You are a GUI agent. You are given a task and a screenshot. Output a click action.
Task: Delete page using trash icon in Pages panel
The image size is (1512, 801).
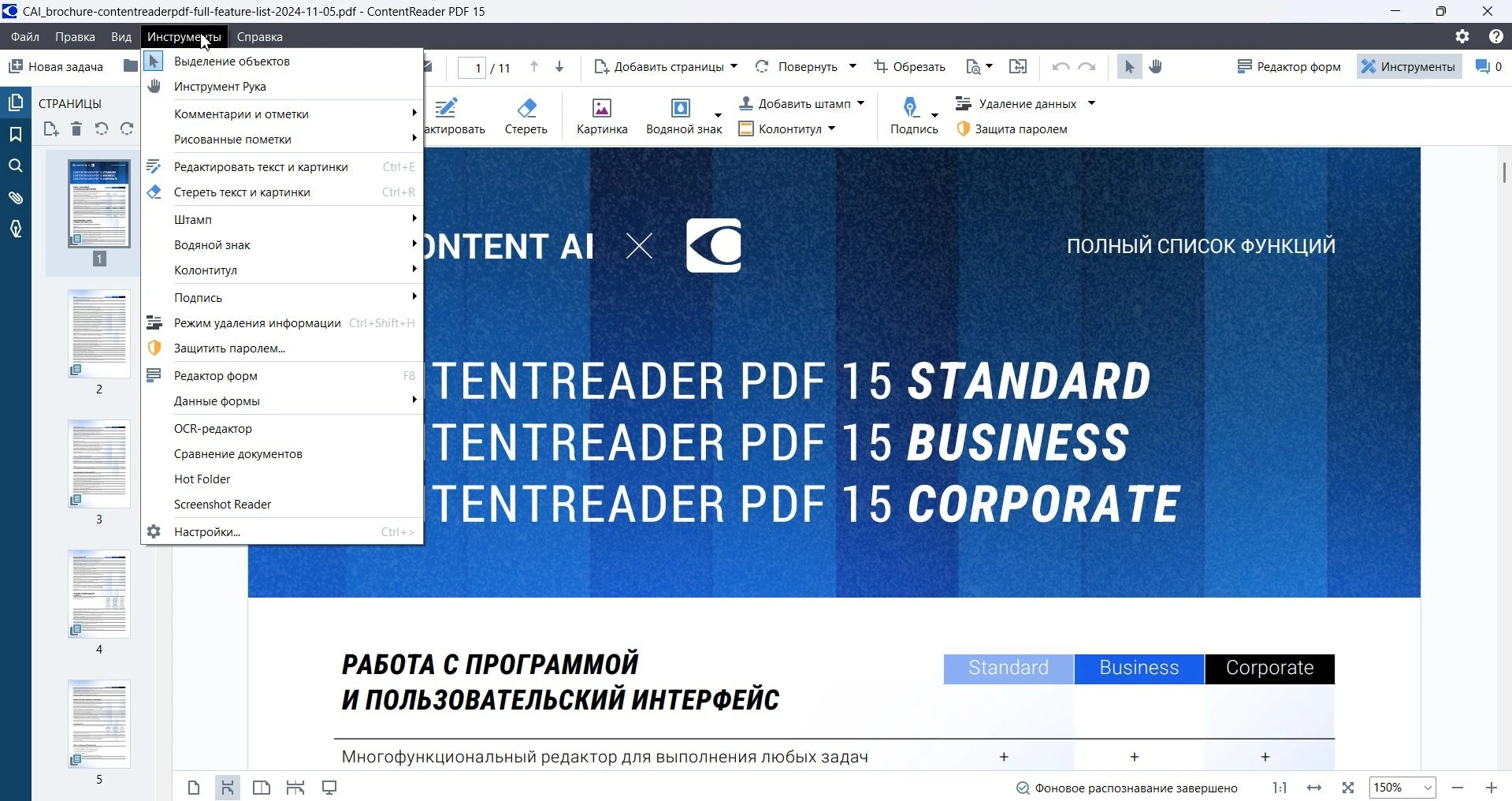[x=76, y=129]
